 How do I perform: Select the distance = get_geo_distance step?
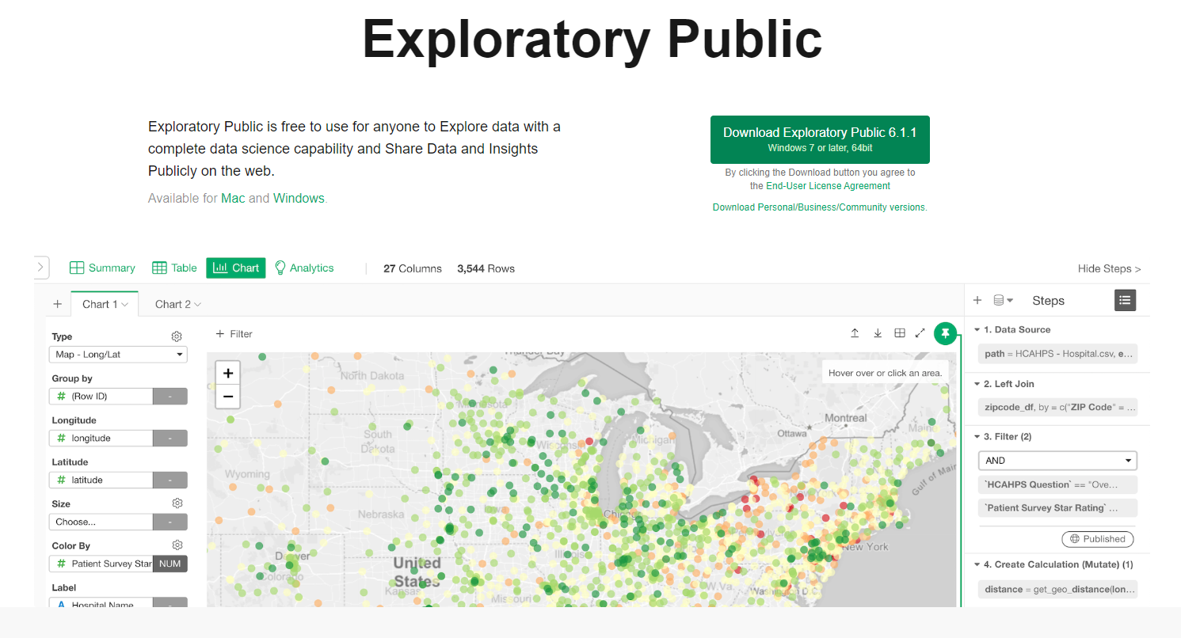coord(1057,589)
